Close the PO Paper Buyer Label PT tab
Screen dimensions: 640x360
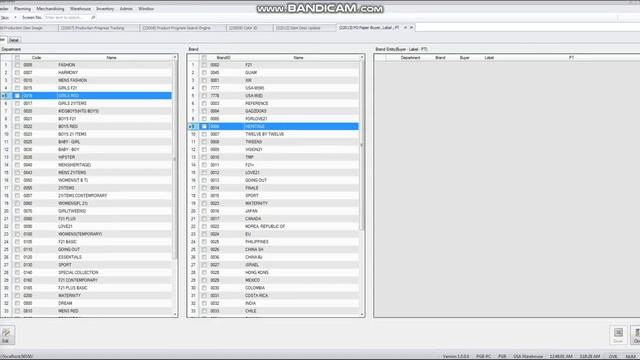point(411,28)
